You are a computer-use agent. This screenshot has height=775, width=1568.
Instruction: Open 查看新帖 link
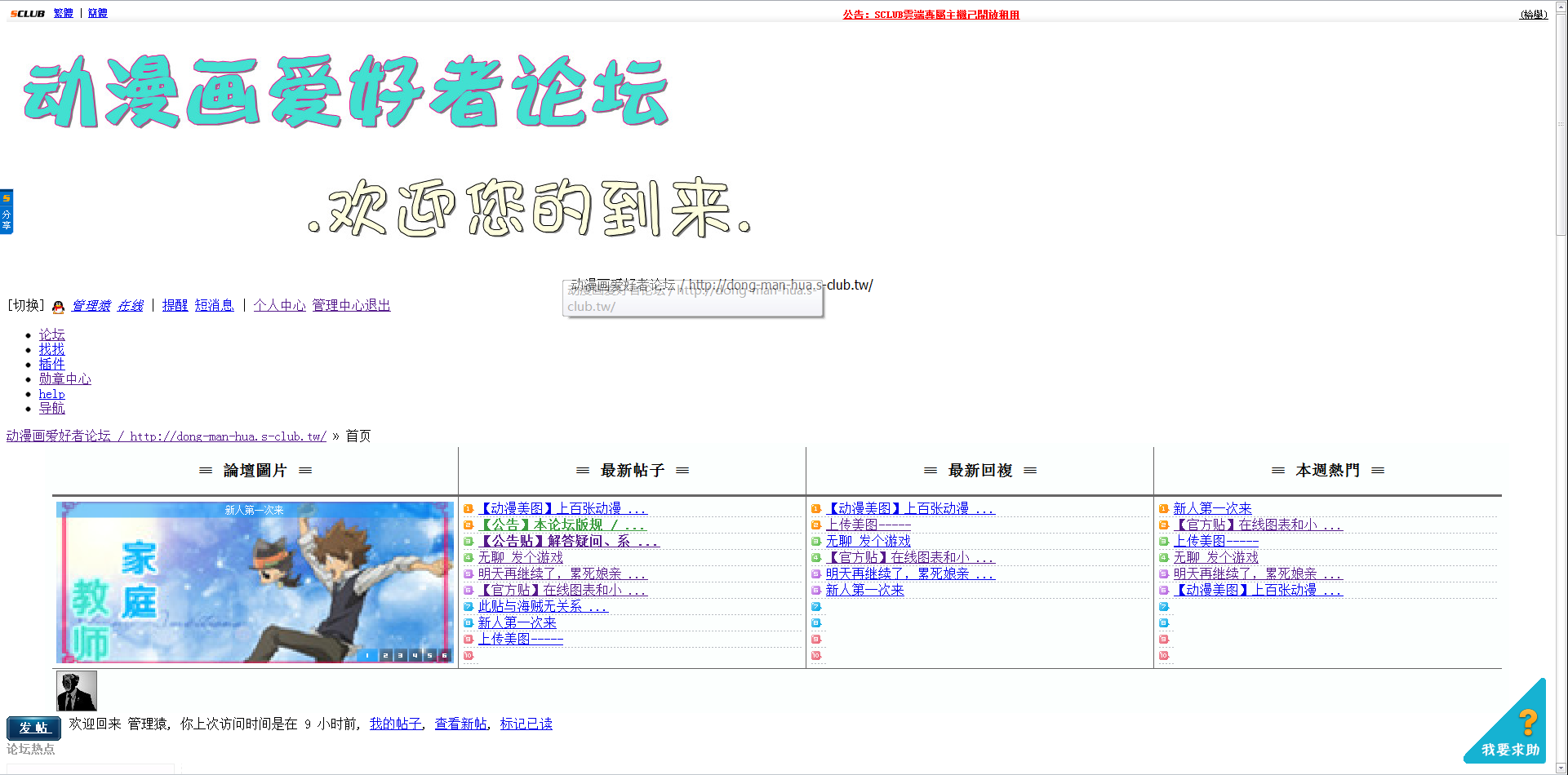[461, 724]
